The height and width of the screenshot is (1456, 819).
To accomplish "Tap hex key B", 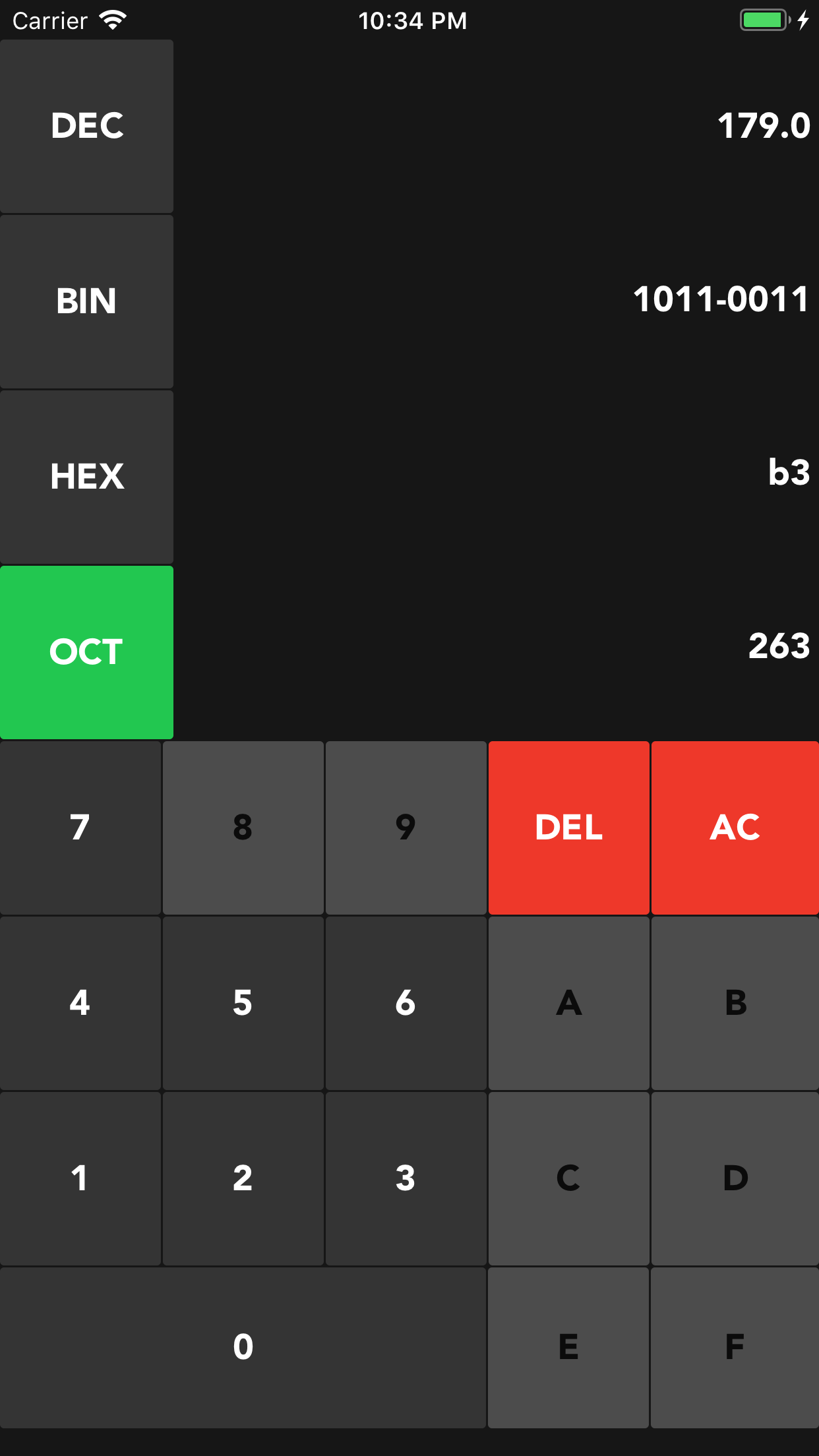I will click(x=733, y=1003).
